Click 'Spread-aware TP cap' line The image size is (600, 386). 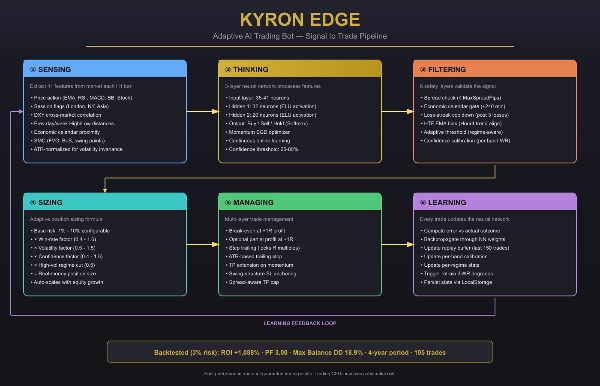point(253,282)
